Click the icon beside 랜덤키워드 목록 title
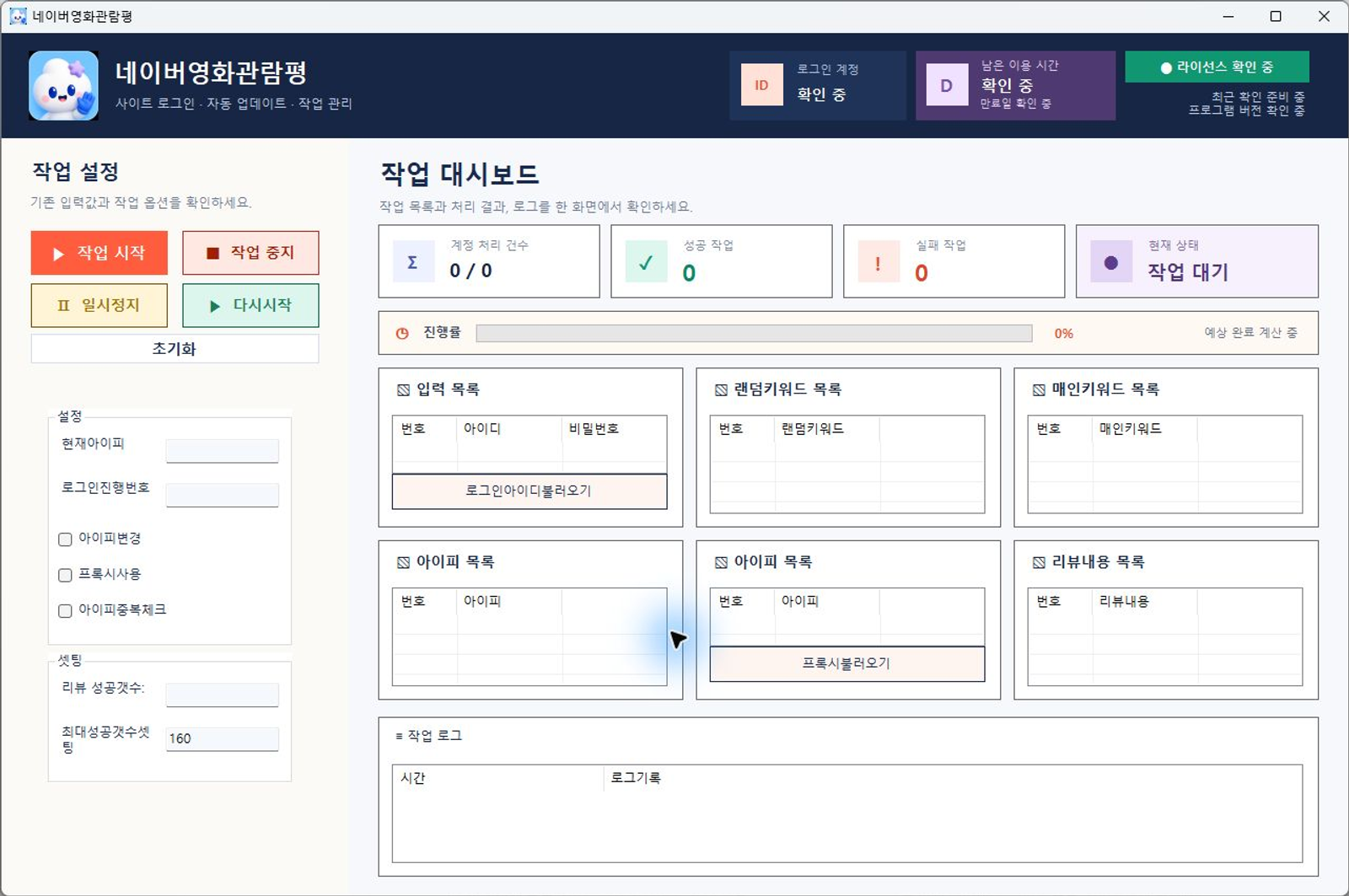Image resolution: width=1349 pixels, height=896 pixels. point(721,389)
